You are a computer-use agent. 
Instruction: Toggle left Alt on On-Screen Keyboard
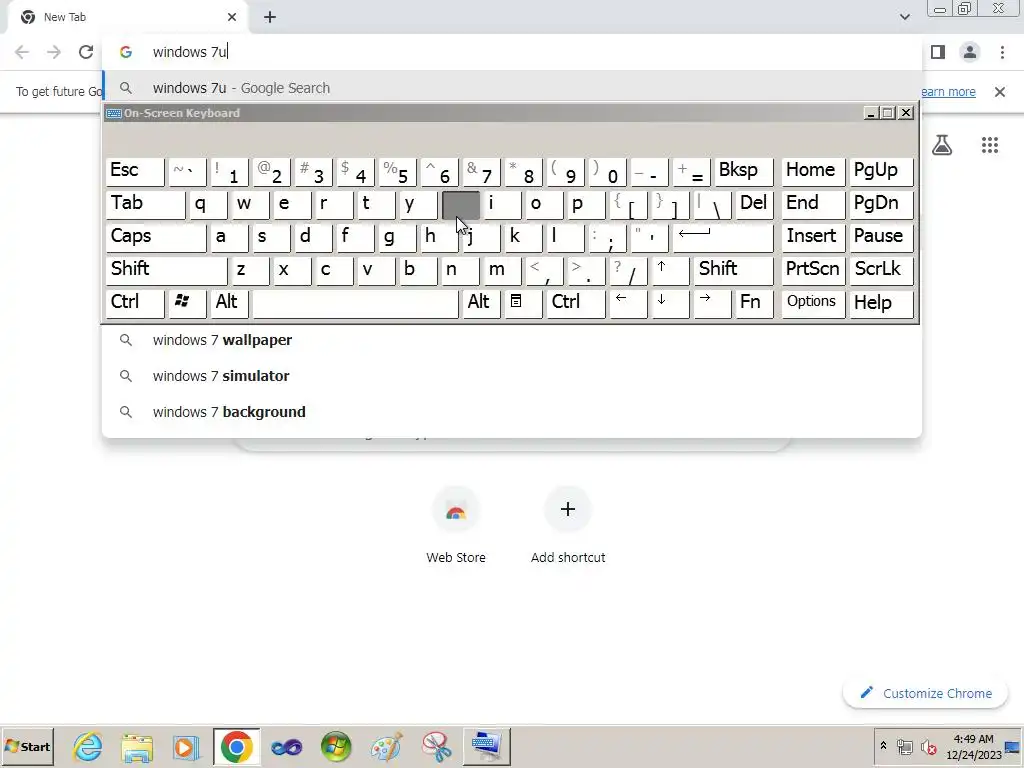tap(229, 304)
